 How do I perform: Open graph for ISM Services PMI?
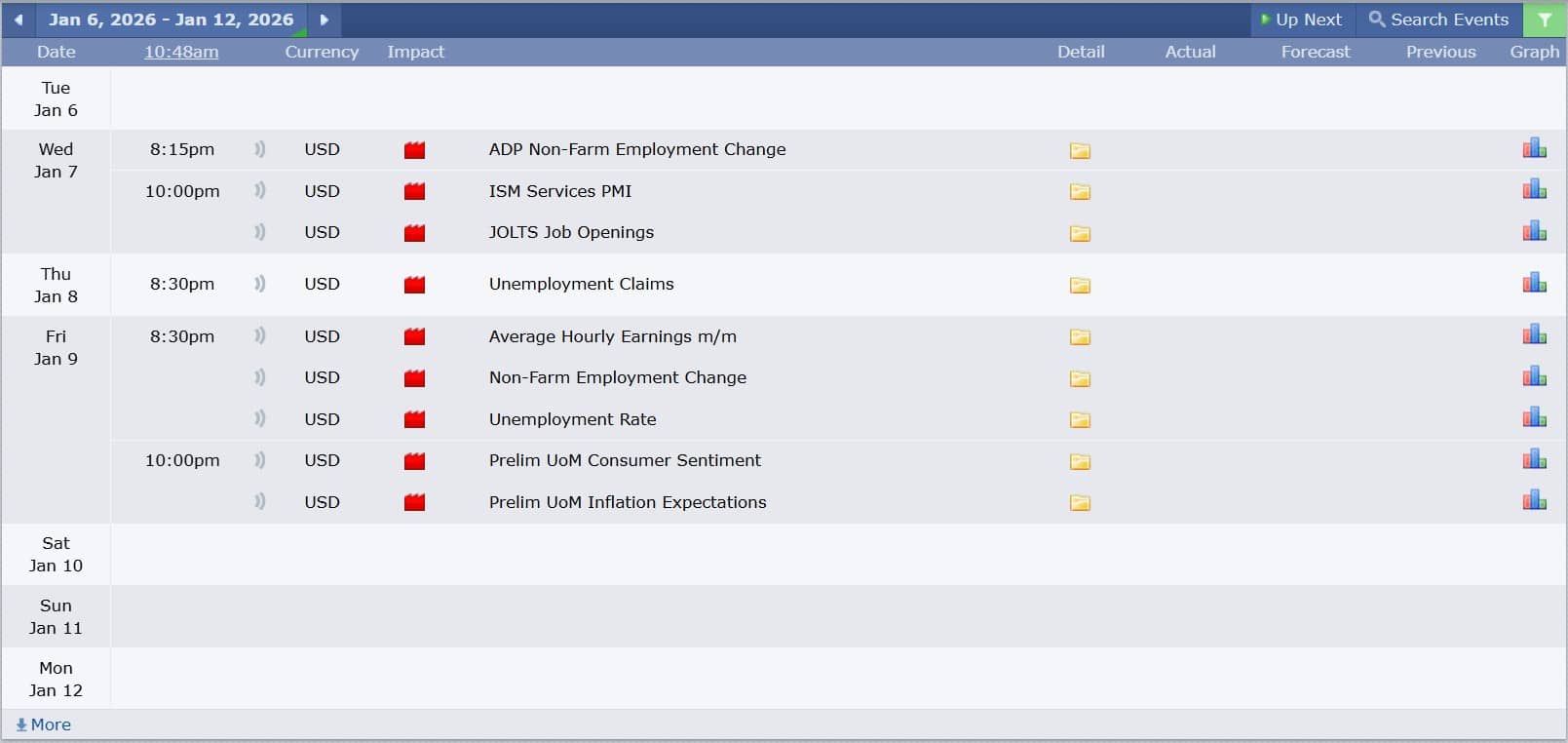pyautogui.click(x=1534, y=190)
